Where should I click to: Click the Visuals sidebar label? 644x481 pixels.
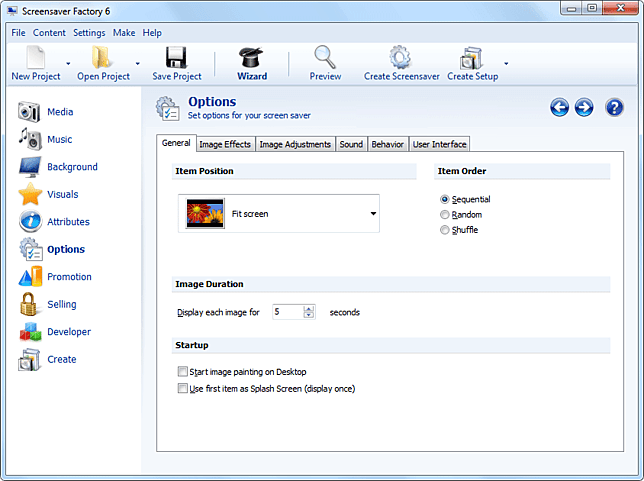[x=62, y=194]
